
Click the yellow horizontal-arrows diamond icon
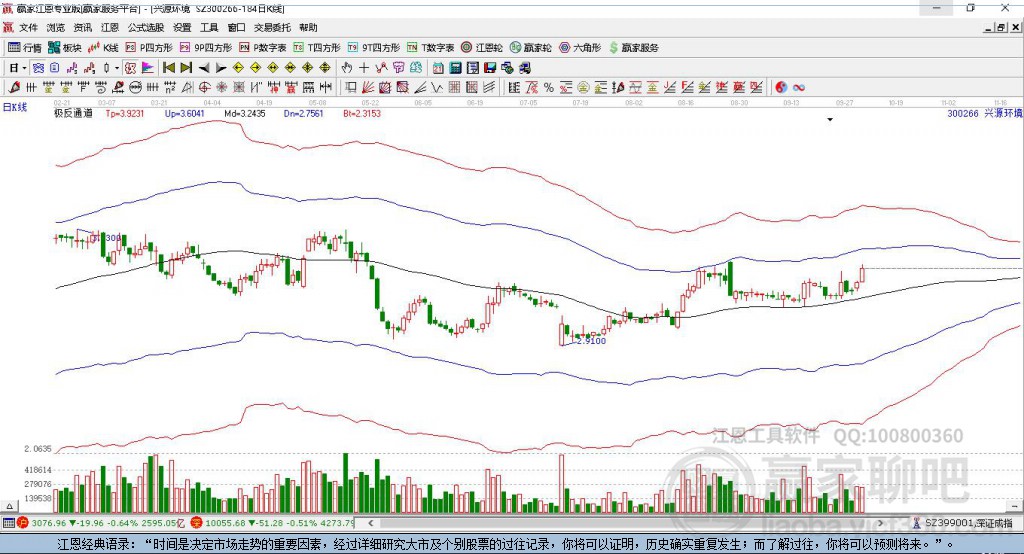point(273,68)
